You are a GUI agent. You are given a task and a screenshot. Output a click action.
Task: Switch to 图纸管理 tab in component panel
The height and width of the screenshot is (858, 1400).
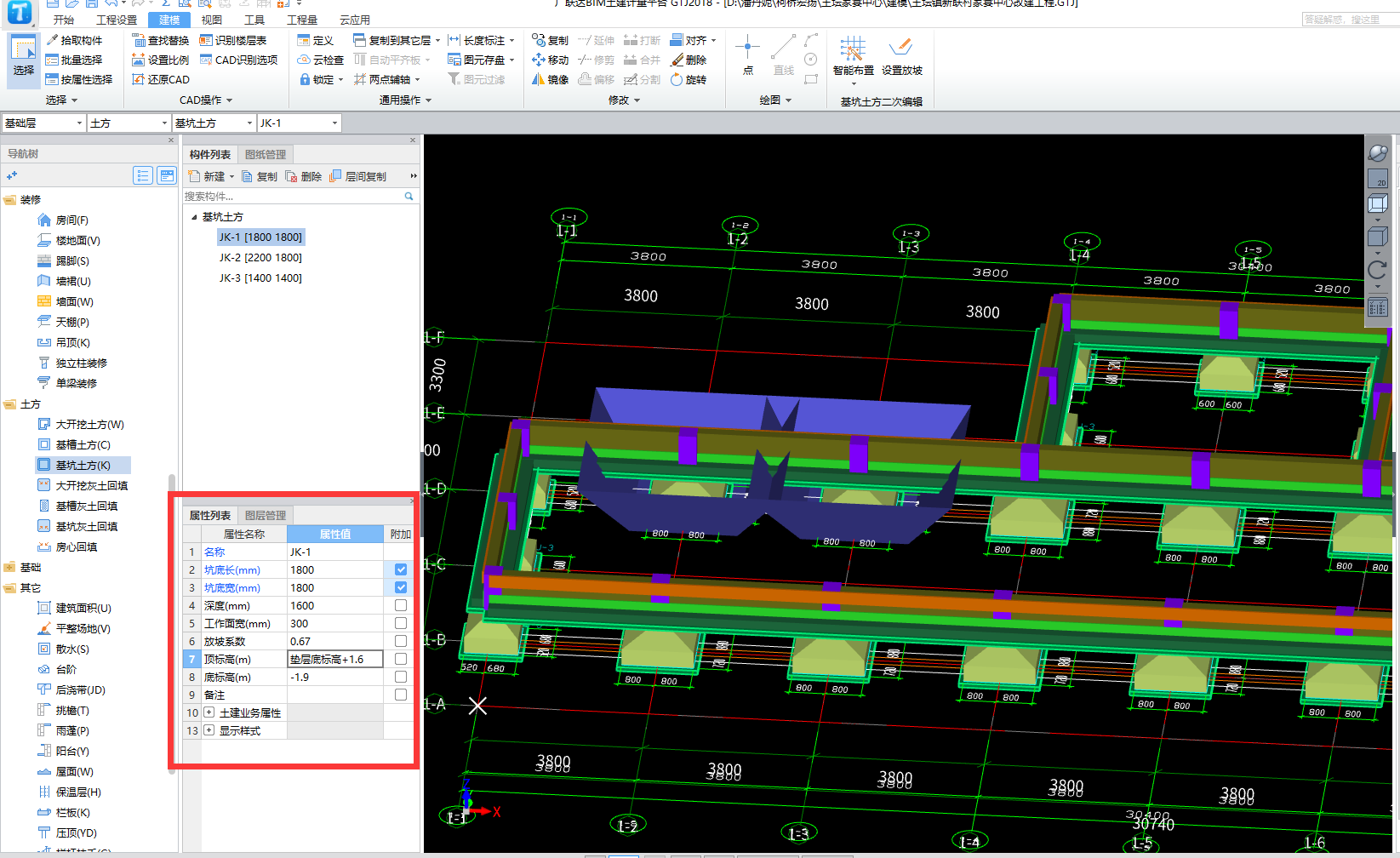coord(265,154)
